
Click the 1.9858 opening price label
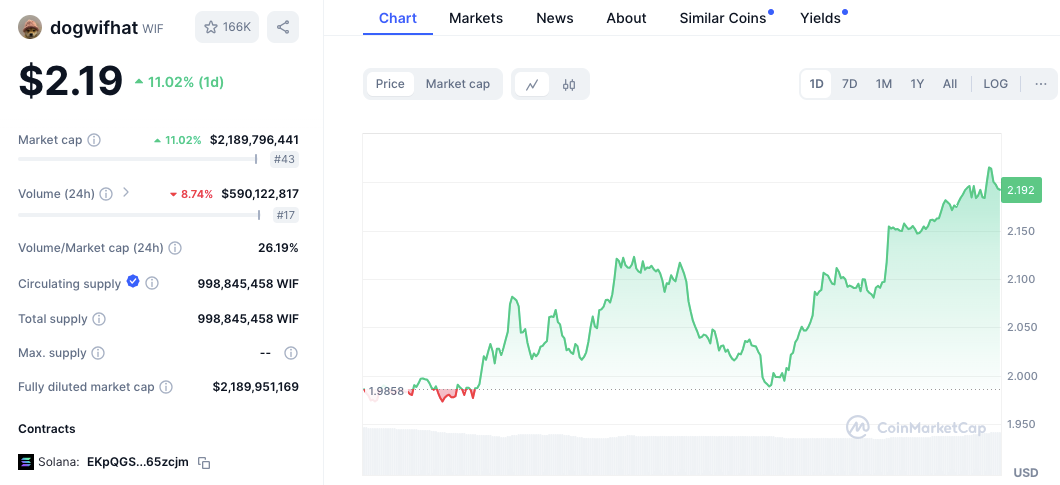[386, 390]
